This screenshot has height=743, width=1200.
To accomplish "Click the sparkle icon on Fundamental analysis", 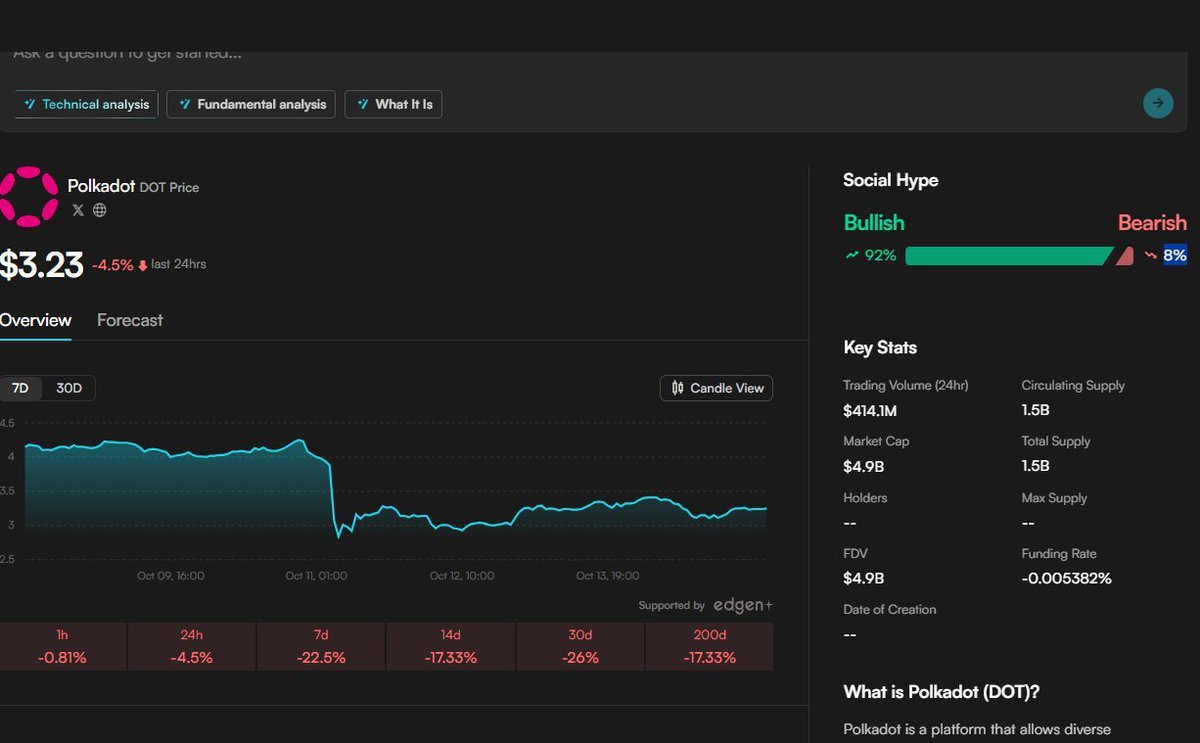I will coord(185,104).
